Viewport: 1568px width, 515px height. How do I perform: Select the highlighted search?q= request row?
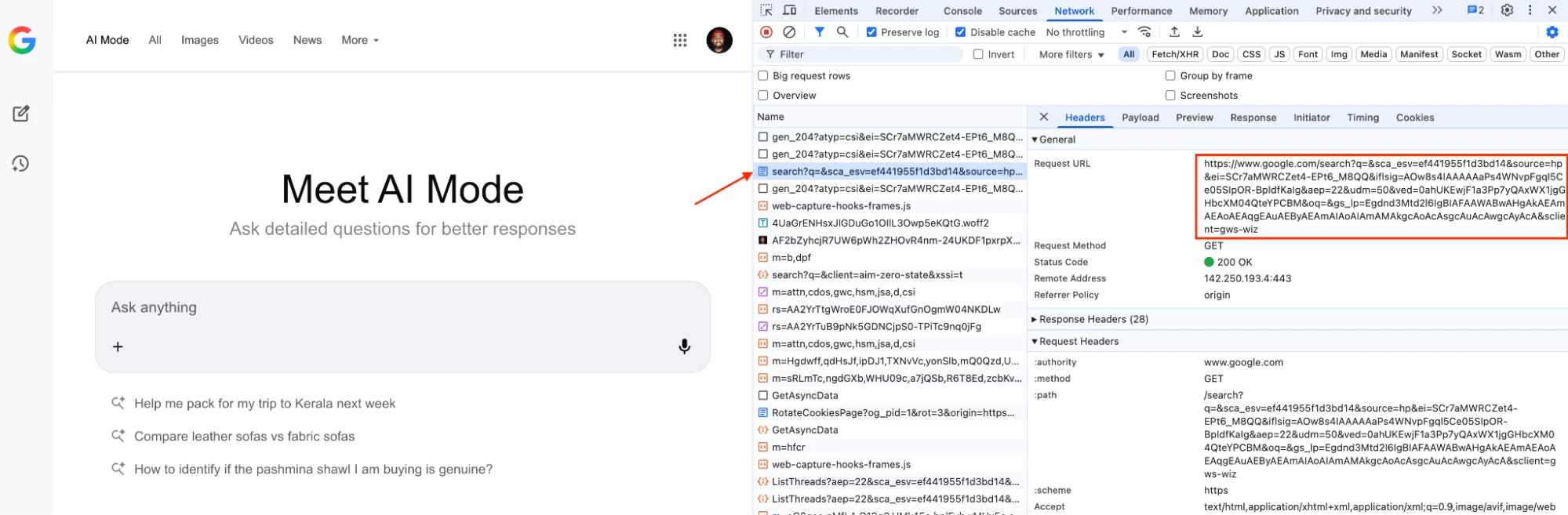click(890, 172)
